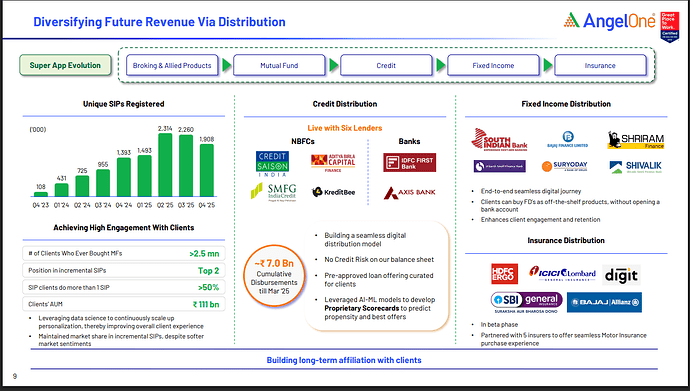
Task: Select the Mutual Fund stage box
Action: 279,66
